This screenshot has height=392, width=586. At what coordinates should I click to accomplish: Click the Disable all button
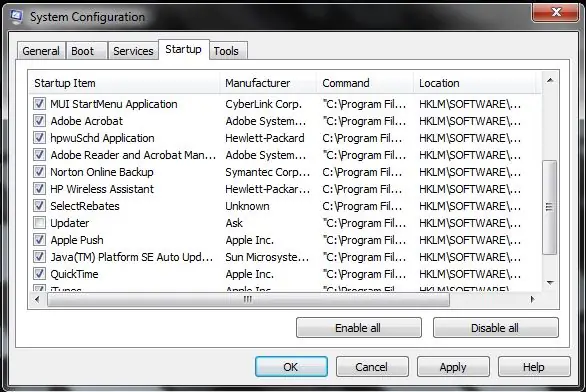[495, 328]
